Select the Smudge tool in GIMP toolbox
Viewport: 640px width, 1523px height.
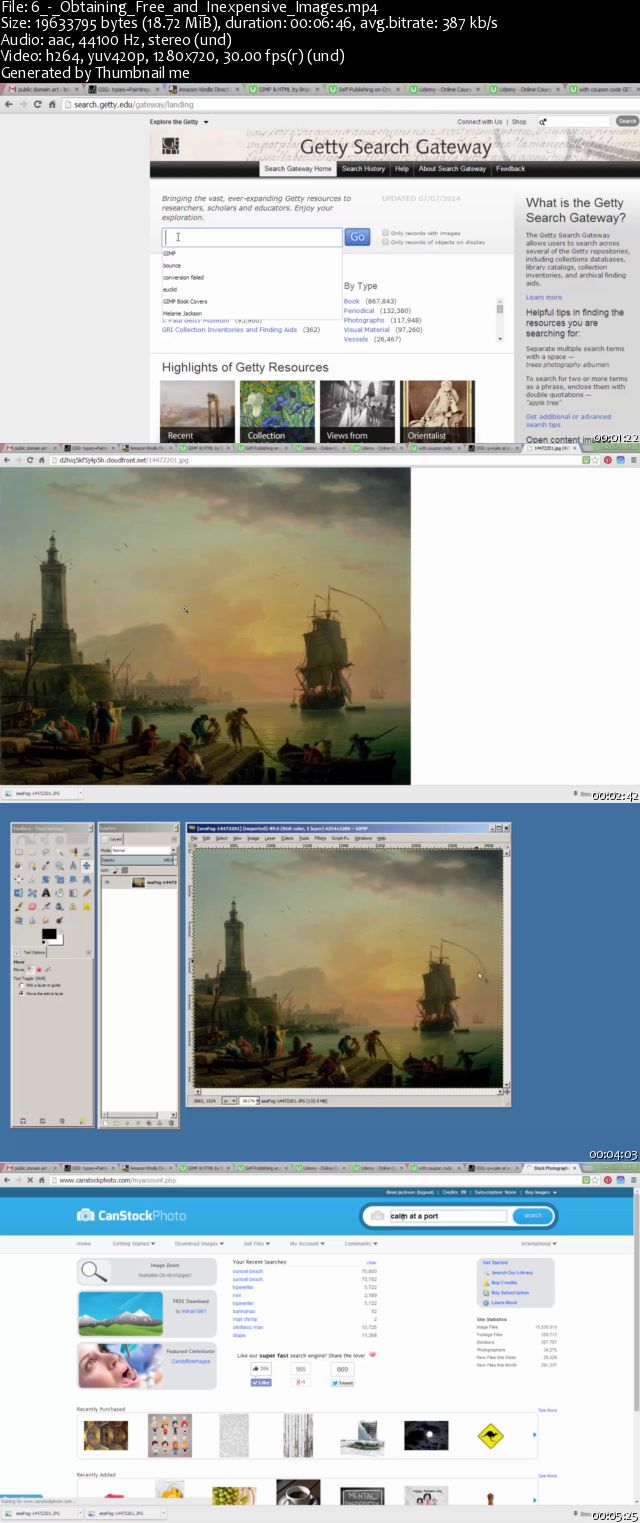click(46, 920)
